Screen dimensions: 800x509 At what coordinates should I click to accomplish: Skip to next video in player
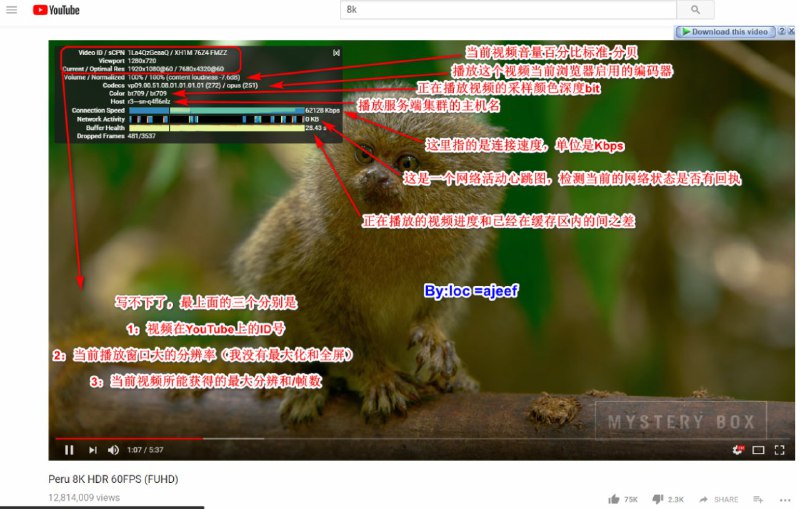click(92, 450)
